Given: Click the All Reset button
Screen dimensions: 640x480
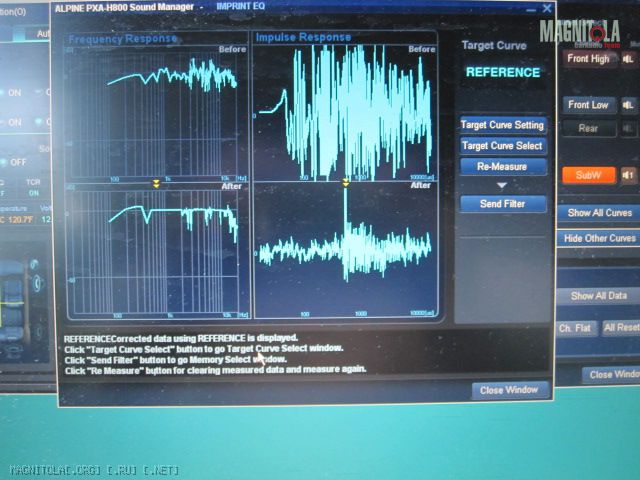Looking at the screenshot, I should point(620,328).
